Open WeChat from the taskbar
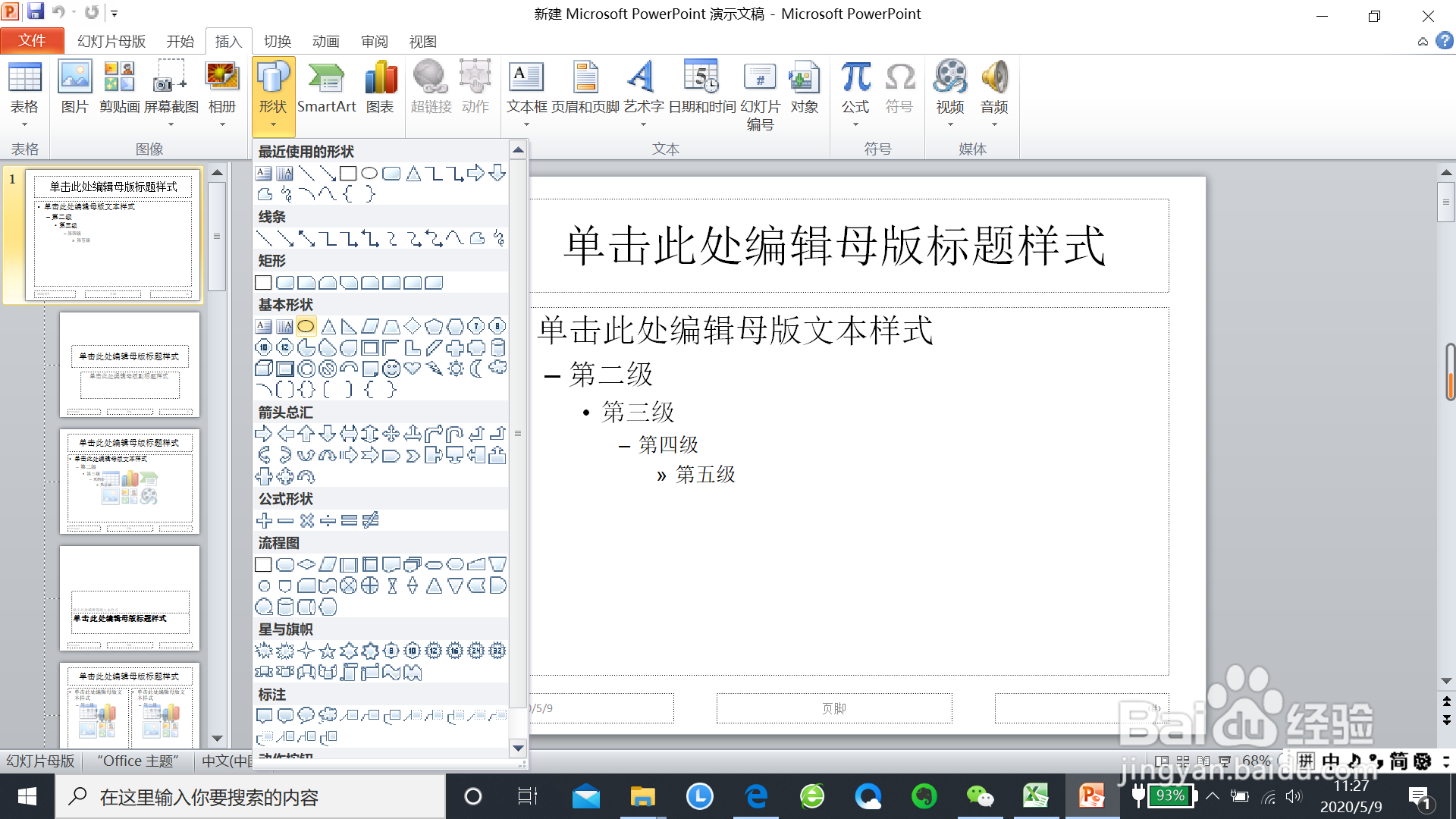Image resolution: width=1456 pixels, height=819 pixels. click(980, 796)
